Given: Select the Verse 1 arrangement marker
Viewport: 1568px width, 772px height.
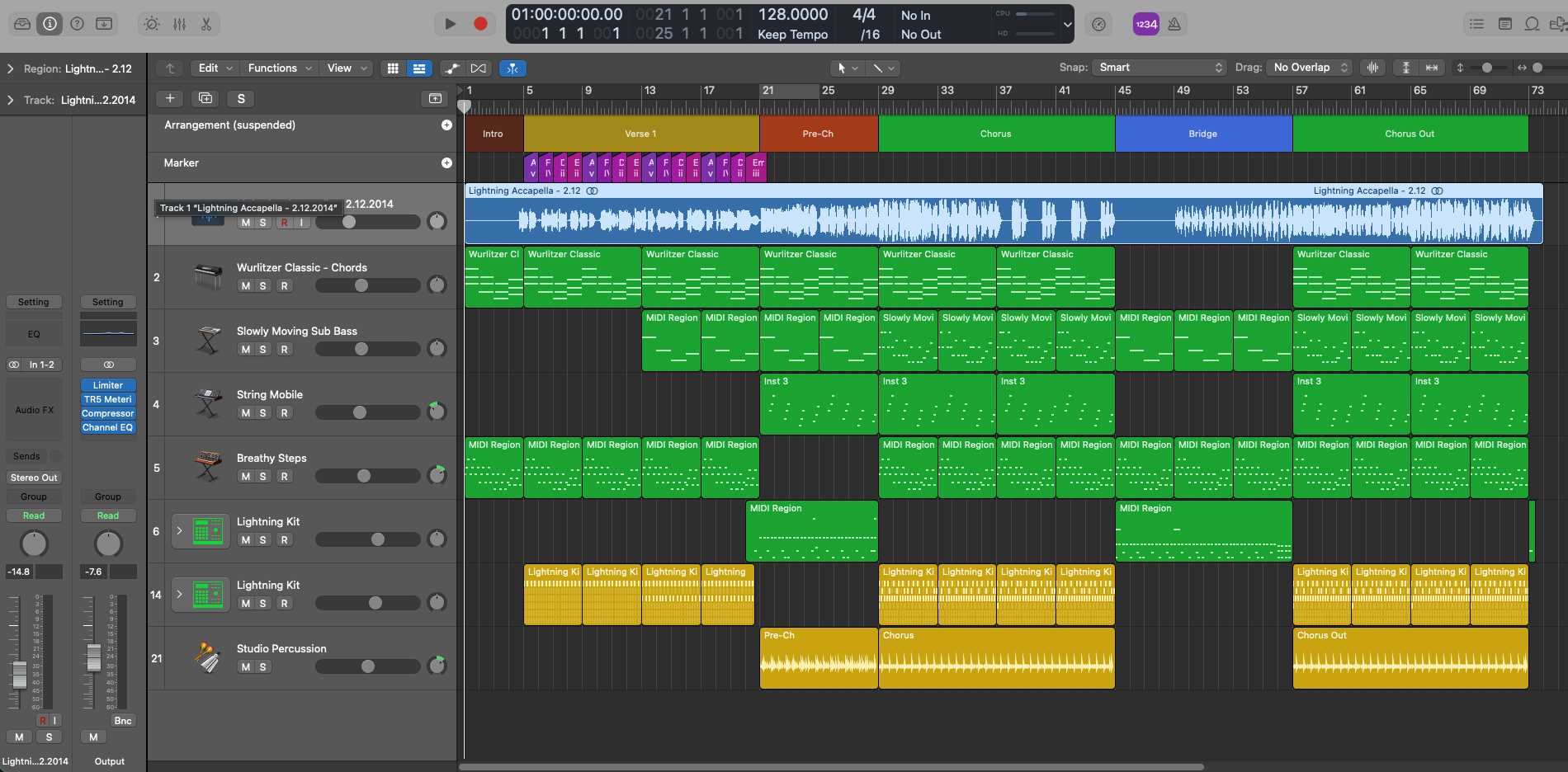Looking at the screenshot, I should [x=641, y=134].
